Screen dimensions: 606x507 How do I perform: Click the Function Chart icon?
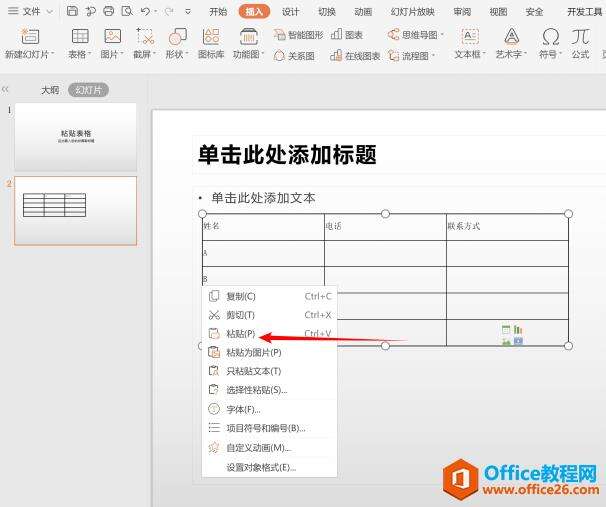(x=249, y=36)
